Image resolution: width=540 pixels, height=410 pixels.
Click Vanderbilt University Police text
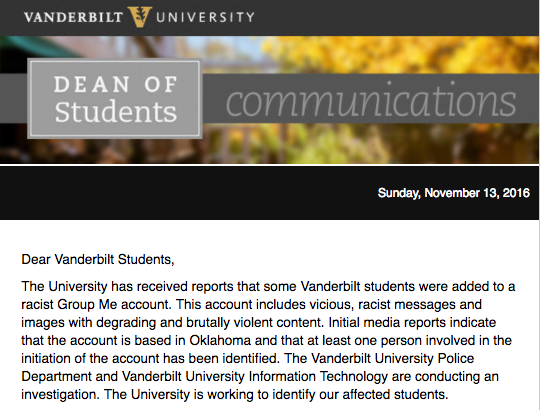[x=393, y=358]
